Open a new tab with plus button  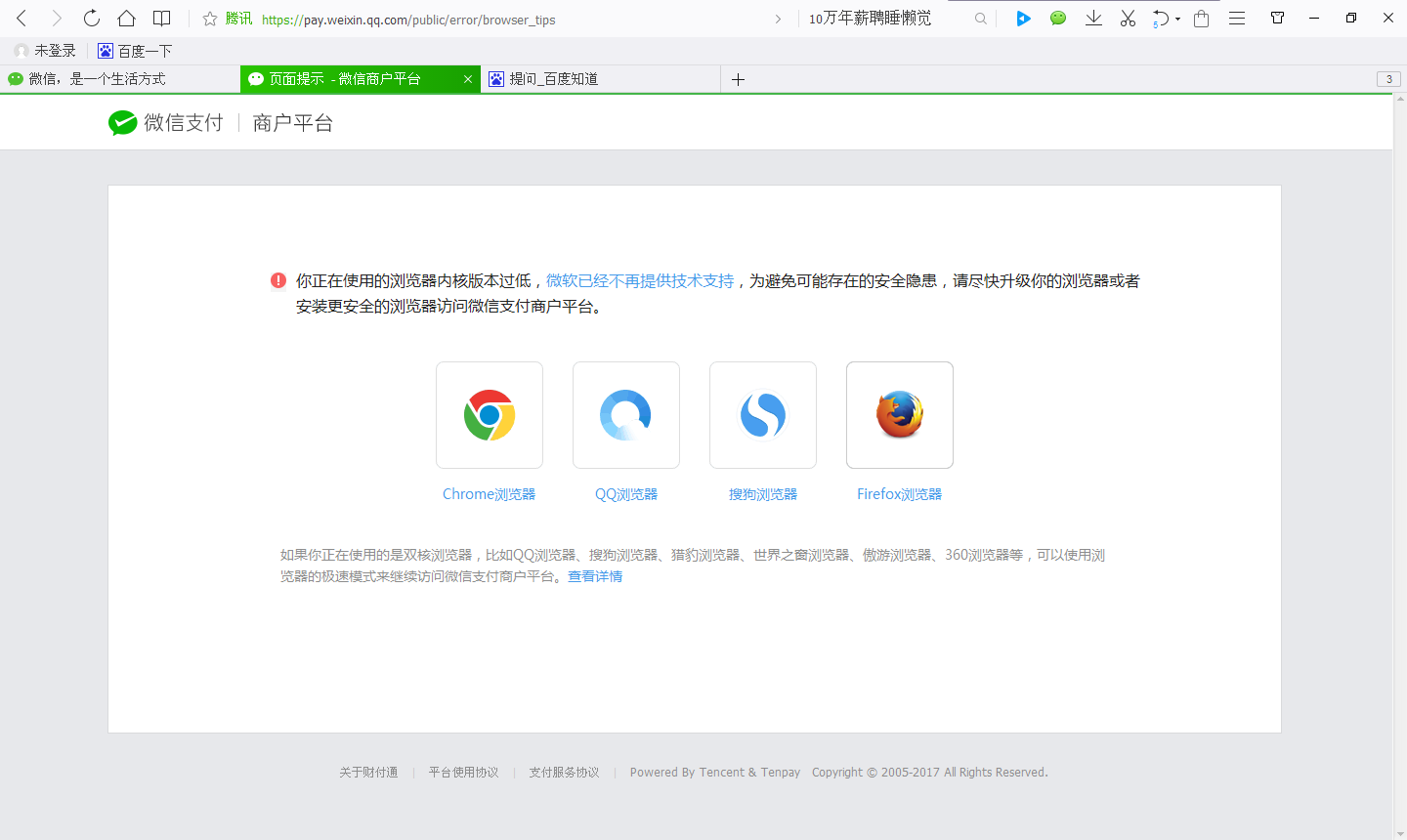pyautogui.click(x=739, y=79)
